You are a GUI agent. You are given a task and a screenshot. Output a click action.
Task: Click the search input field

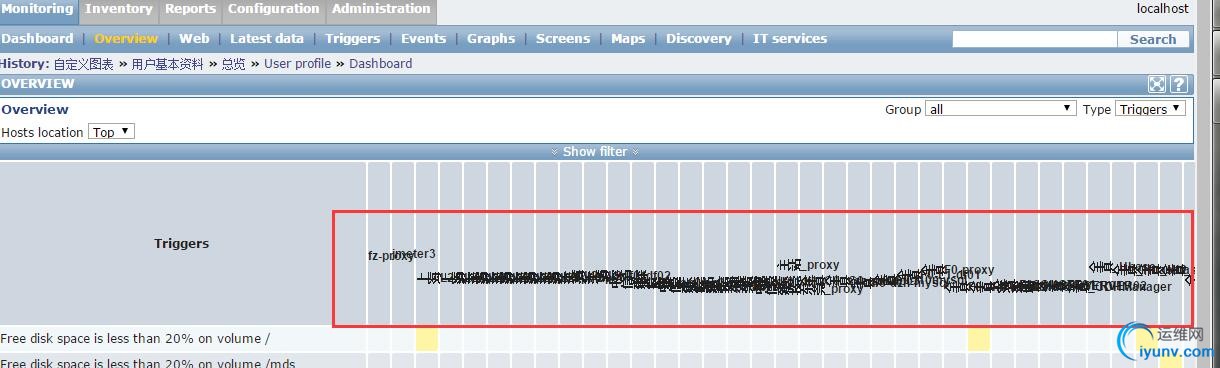click(x=1034, y=39)
